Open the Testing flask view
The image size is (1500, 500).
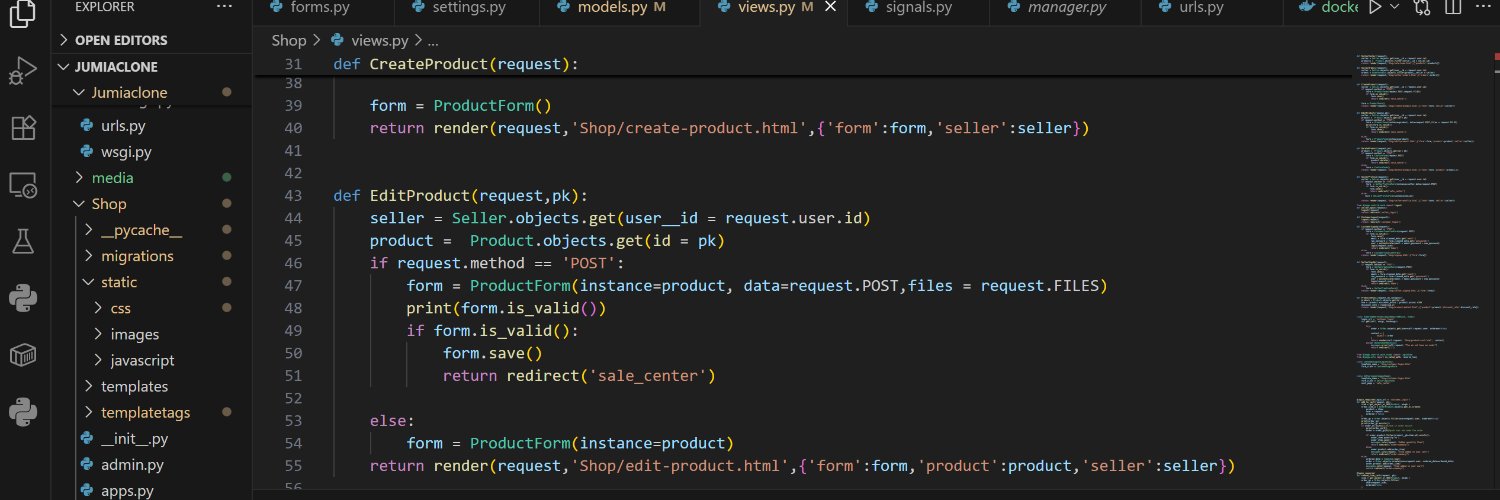click(22, 241)
